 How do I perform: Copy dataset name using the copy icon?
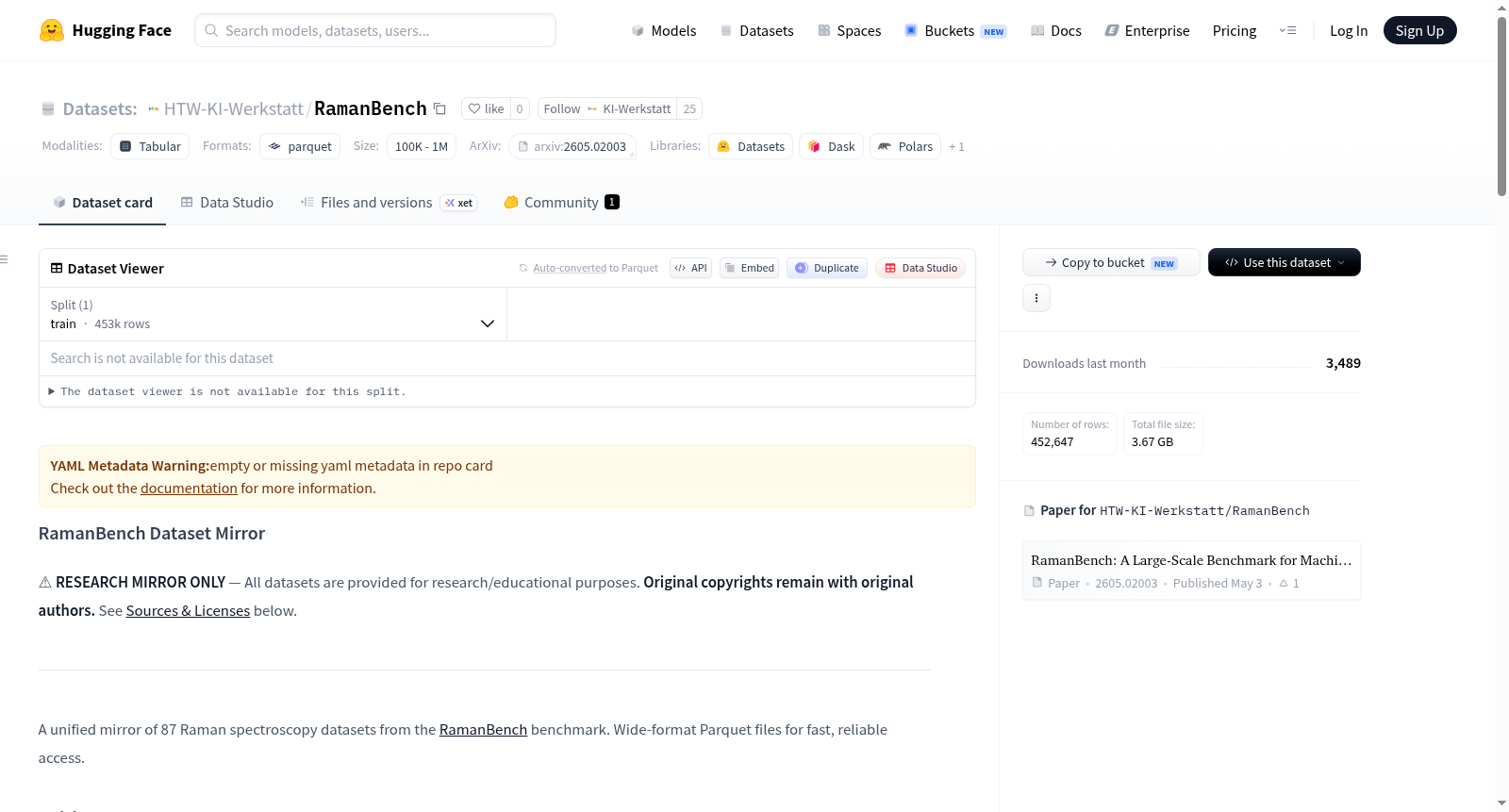pyautogui.click(x=439, y=108)
